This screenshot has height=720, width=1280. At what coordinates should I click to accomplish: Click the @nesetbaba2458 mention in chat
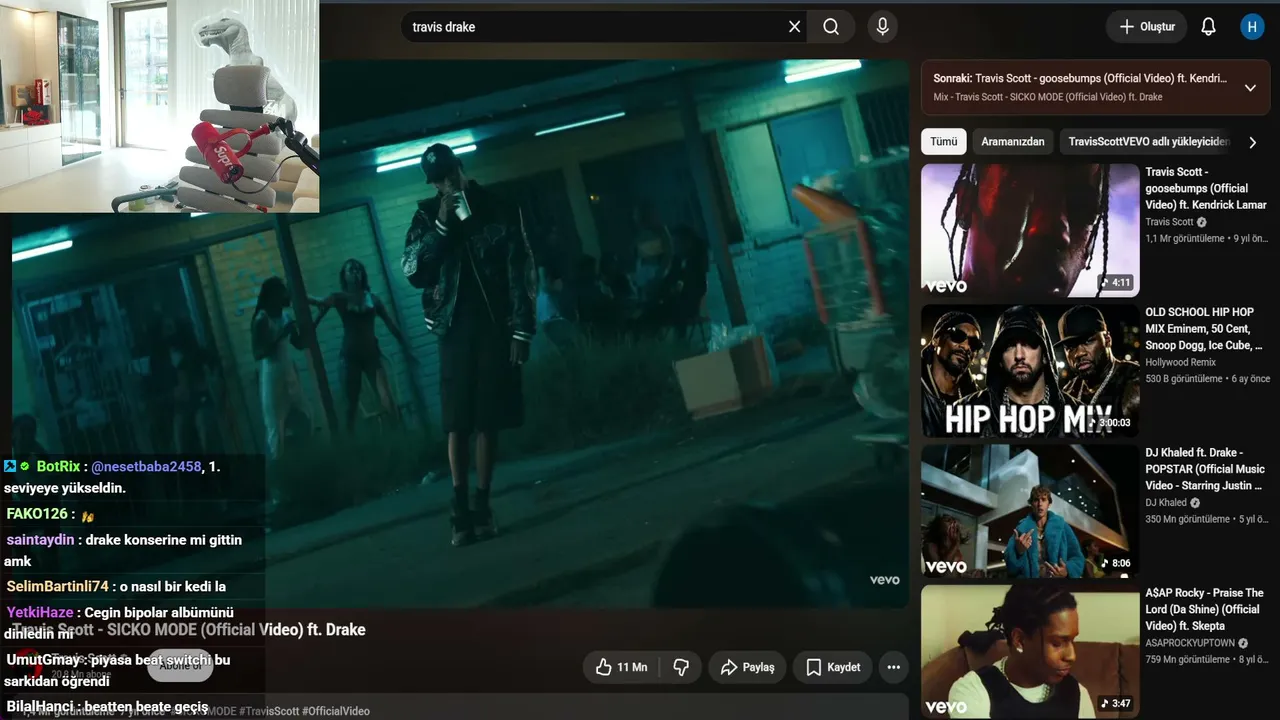[x=146, y=466]
